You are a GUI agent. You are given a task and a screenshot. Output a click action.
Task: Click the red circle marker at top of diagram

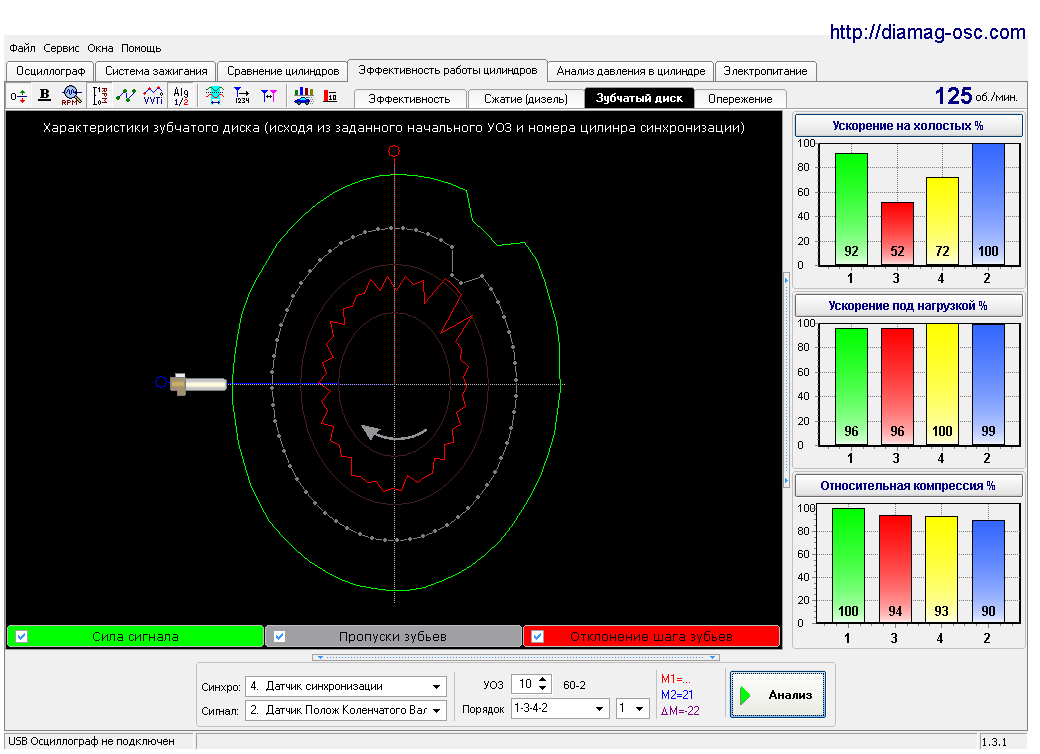(x=394, y=151)
